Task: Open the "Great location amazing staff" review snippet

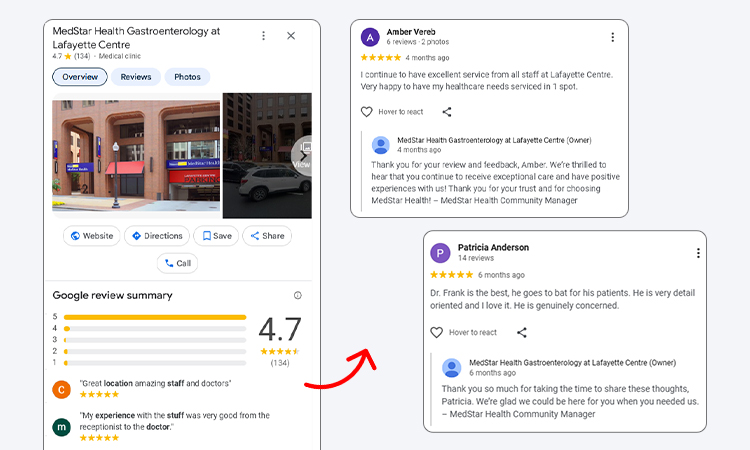Action: coord(155,384)
